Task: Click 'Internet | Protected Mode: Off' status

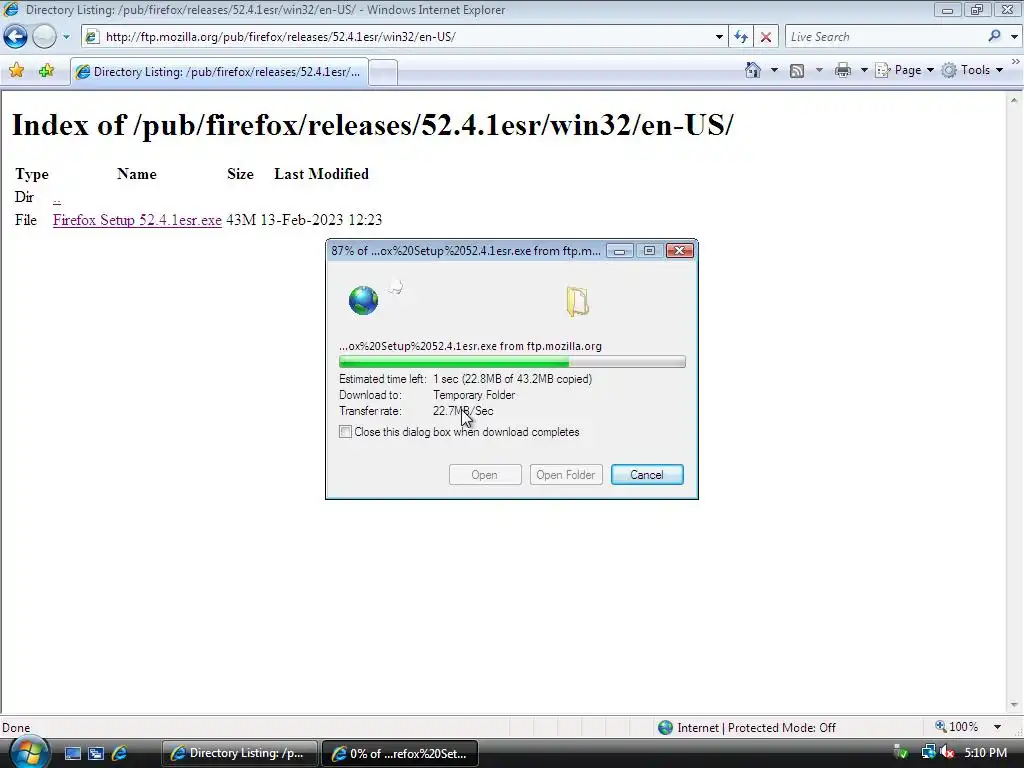Action: (756, 728)
